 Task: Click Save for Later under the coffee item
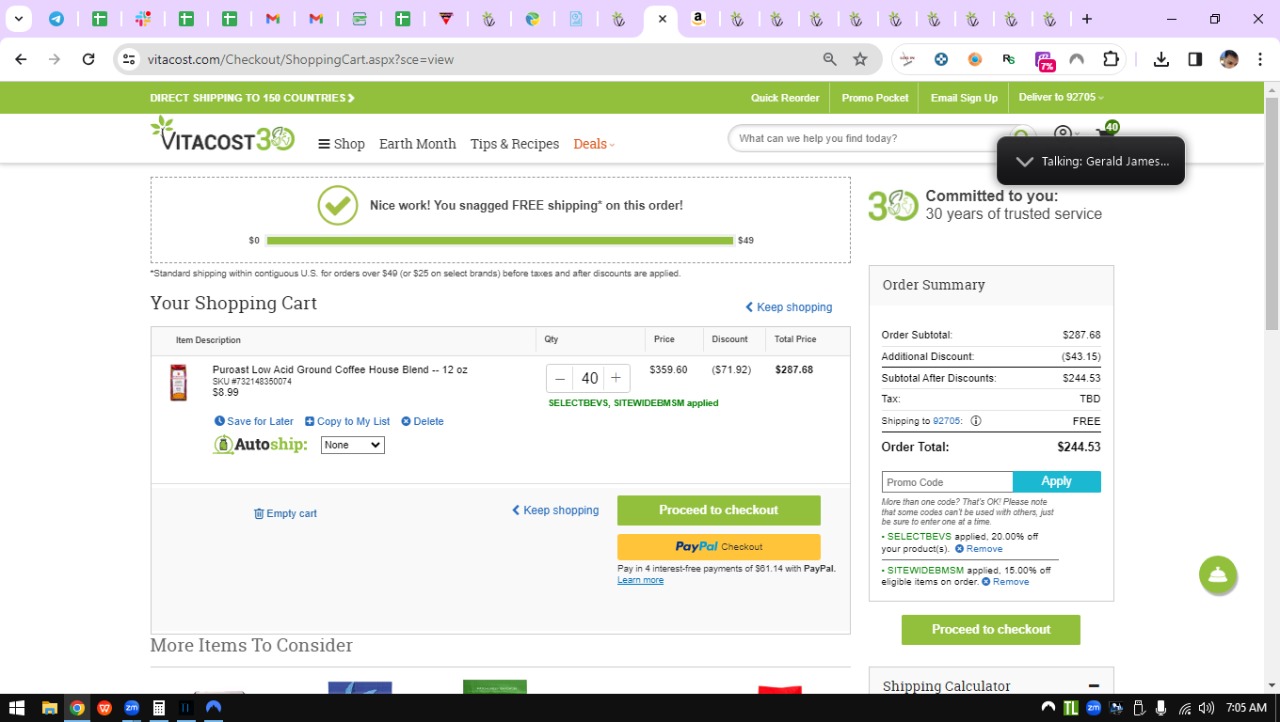click(x=254, y=421)
